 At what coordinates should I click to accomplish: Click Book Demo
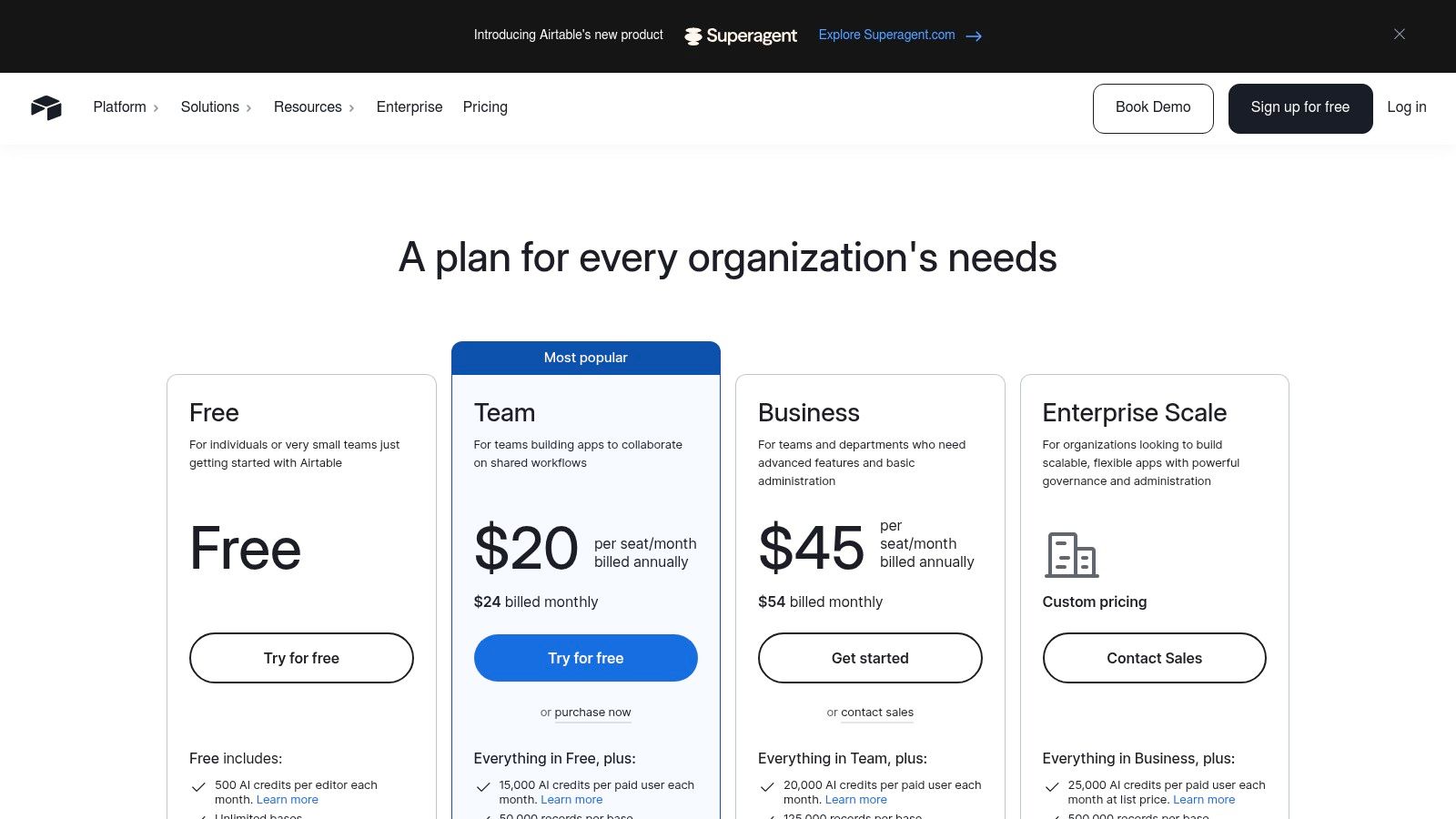pos(1153,107)
